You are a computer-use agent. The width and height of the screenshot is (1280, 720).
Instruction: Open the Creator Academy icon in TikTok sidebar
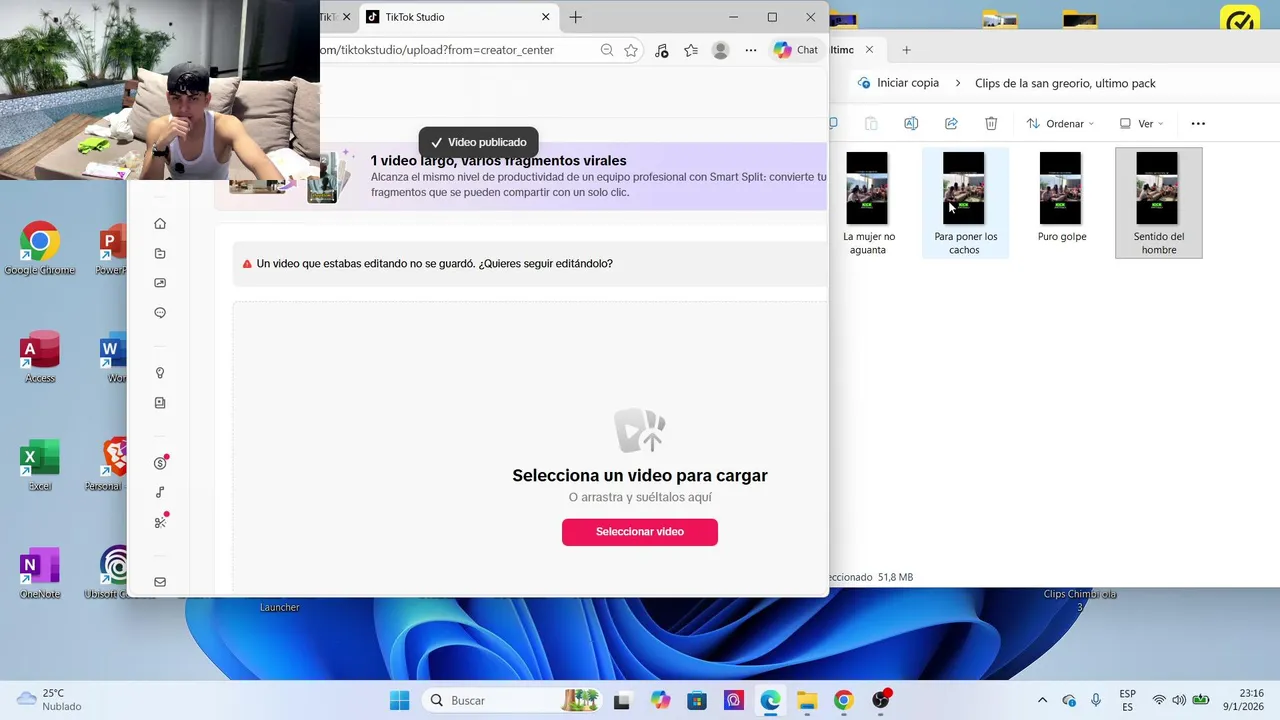(x=160, y=403)
